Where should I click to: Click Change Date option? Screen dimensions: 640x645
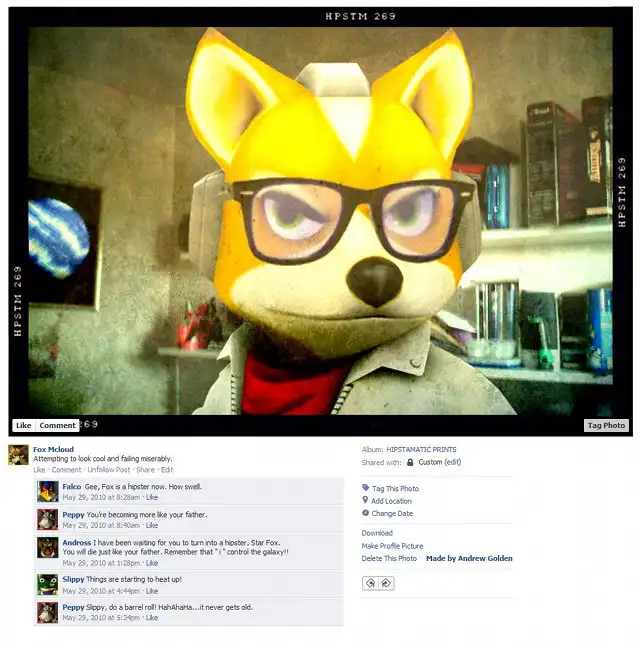(391, 513)
